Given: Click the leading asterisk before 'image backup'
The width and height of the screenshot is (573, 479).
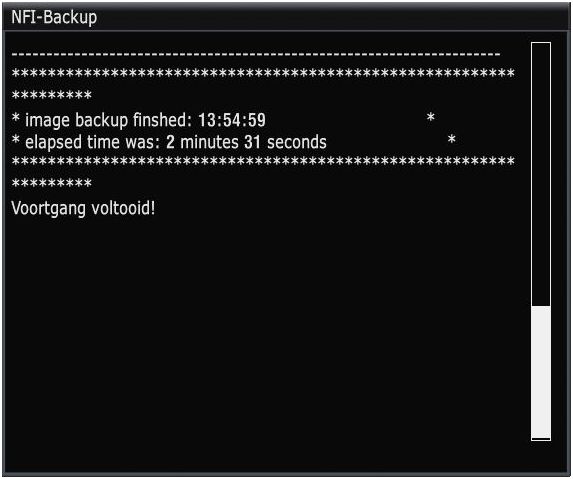Looking at the screenshot, I should coord(16,118).
